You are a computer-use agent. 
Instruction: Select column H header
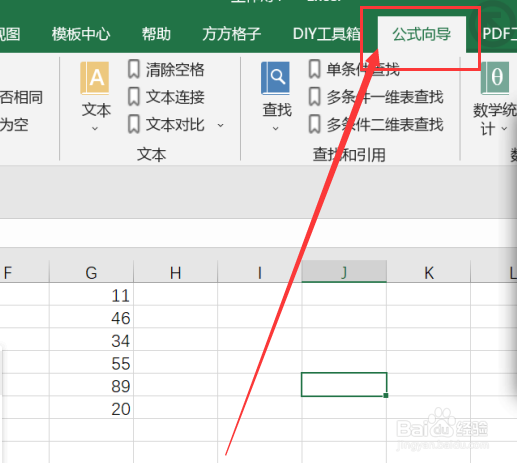[175, 272]
